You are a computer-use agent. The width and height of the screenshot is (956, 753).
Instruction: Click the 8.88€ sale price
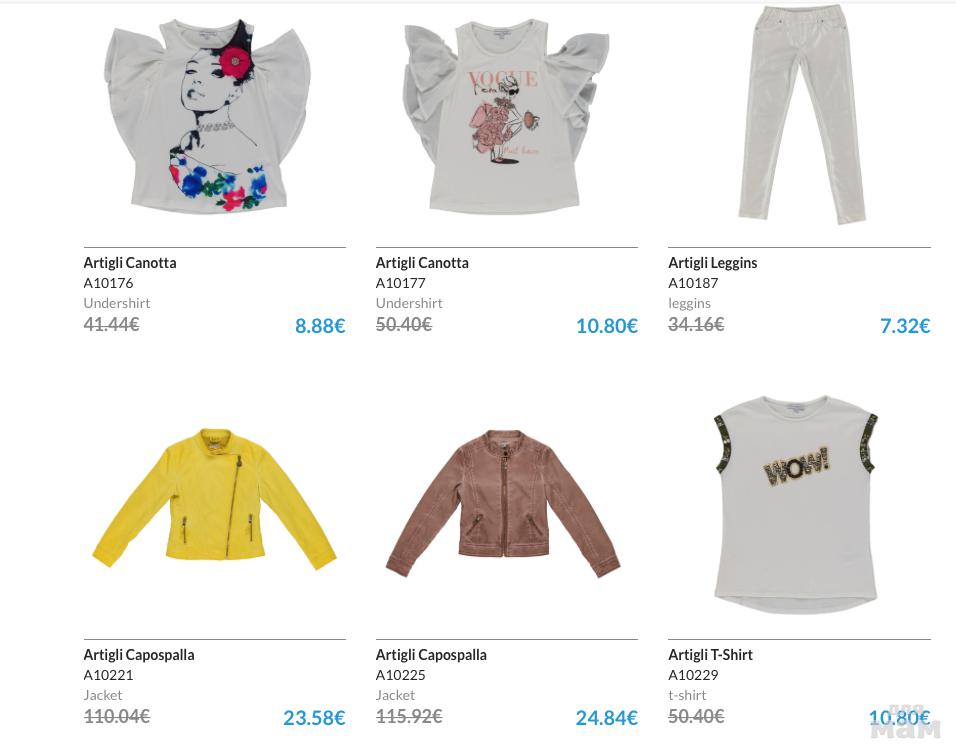320,326
